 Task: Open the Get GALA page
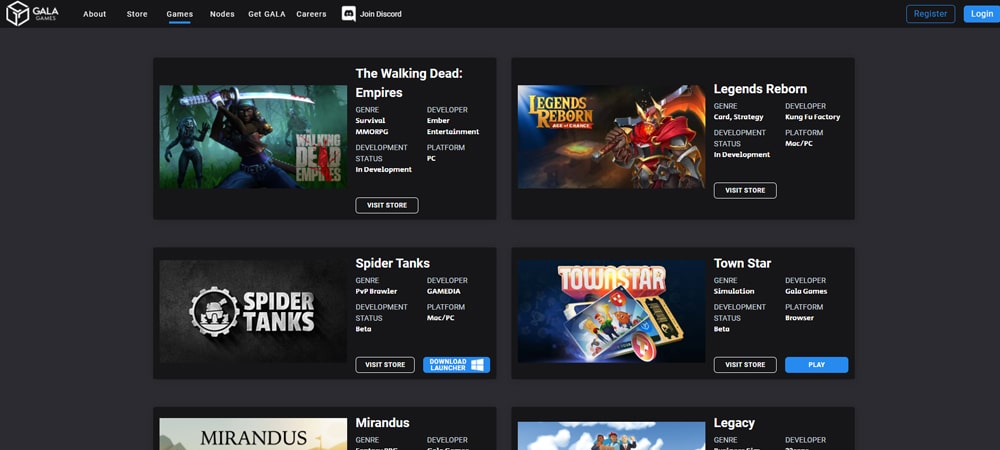[x=267, y=14]
